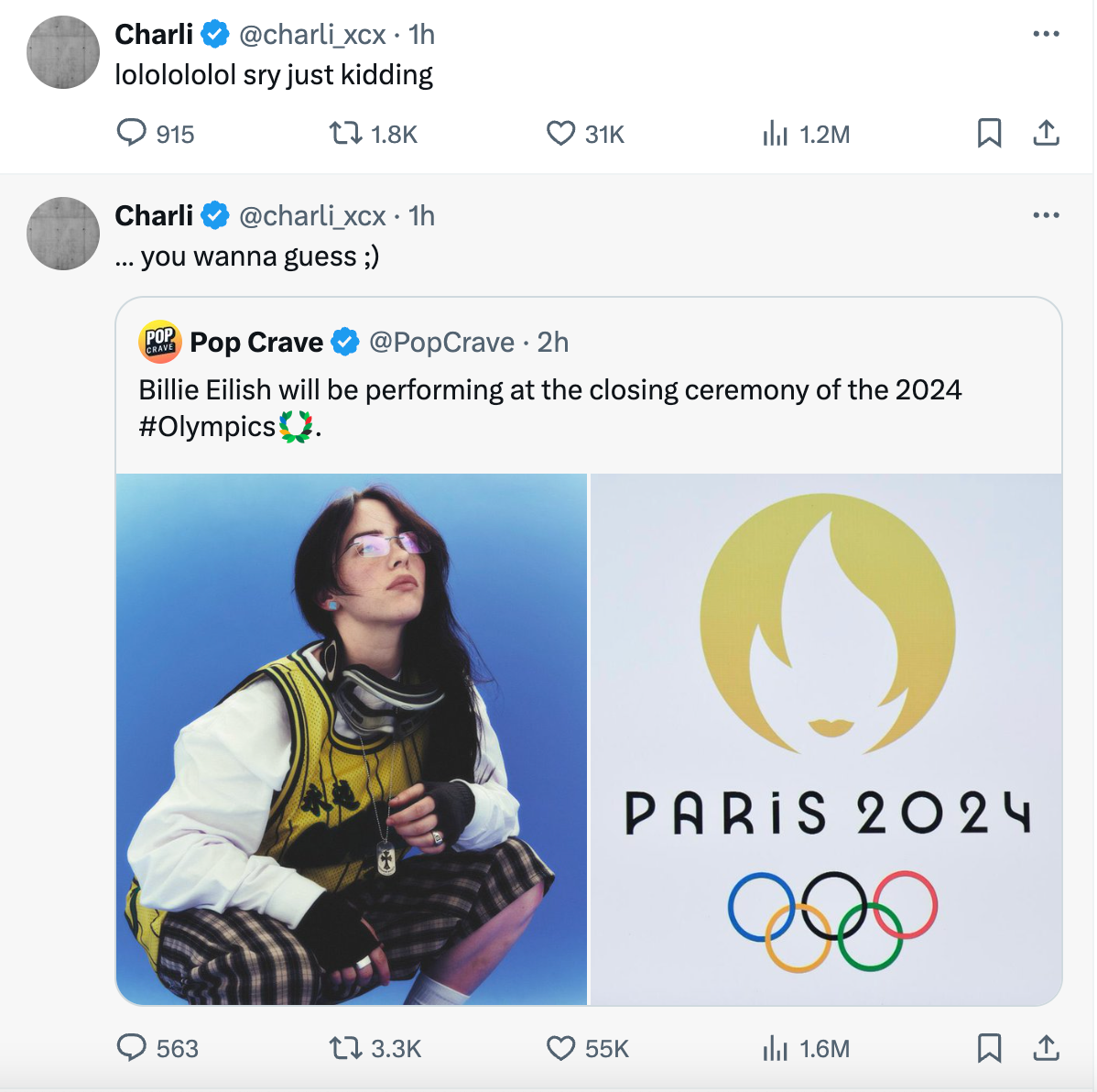Viewport: 1097px width, 1092px height.
Task: View analytics showing 1.6M views
Action: click(x=775, y=1047)
